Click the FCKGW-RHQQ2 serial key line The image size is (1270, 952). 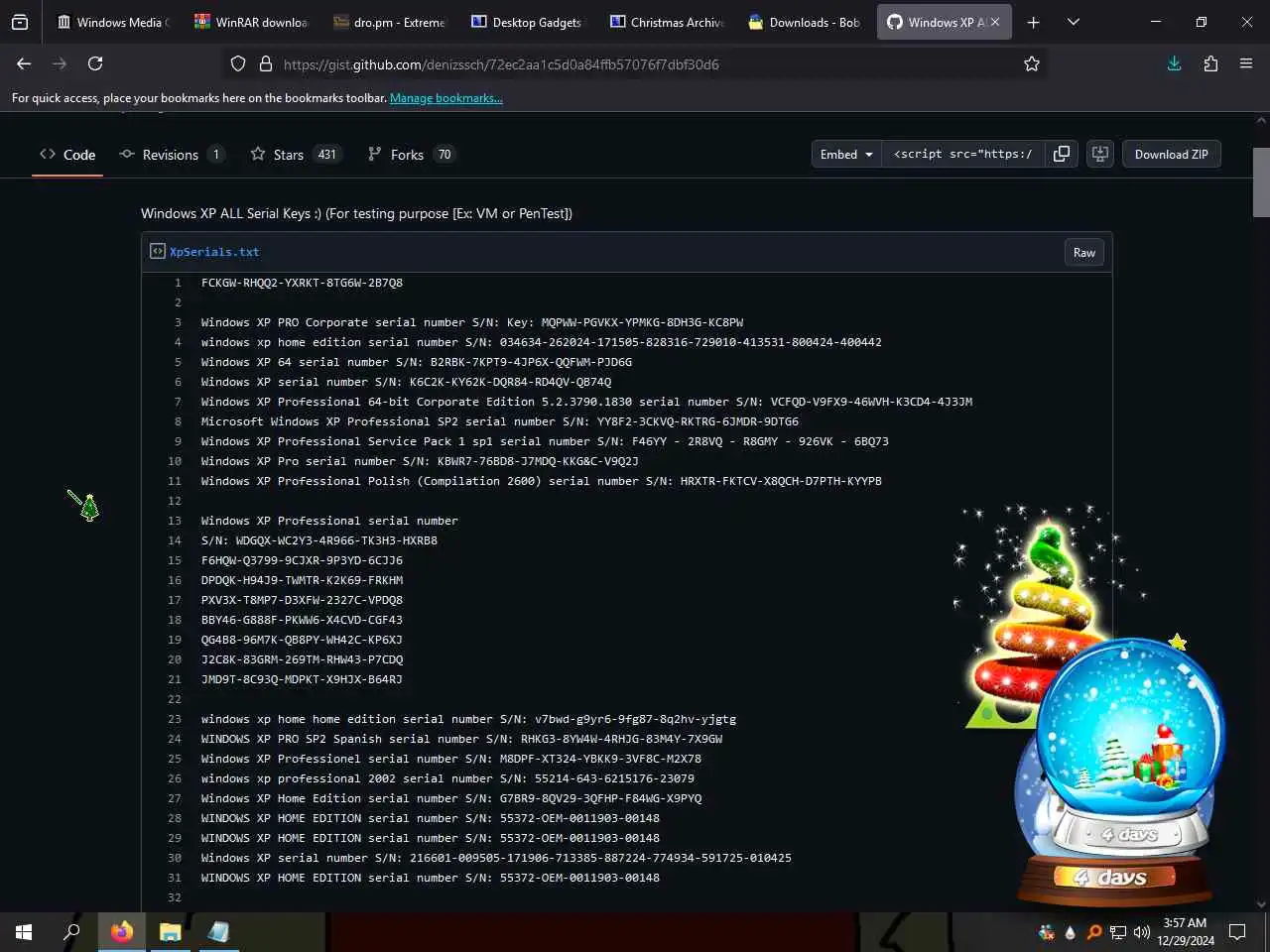(302, 283)
